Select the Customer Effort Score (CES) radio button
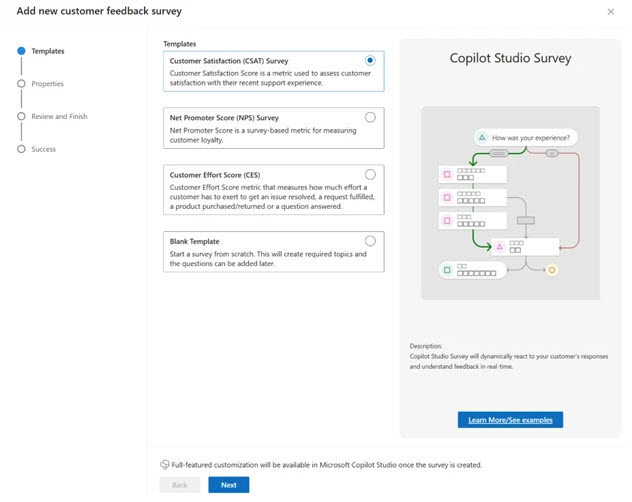632x502 pixels. click(371, 174)
